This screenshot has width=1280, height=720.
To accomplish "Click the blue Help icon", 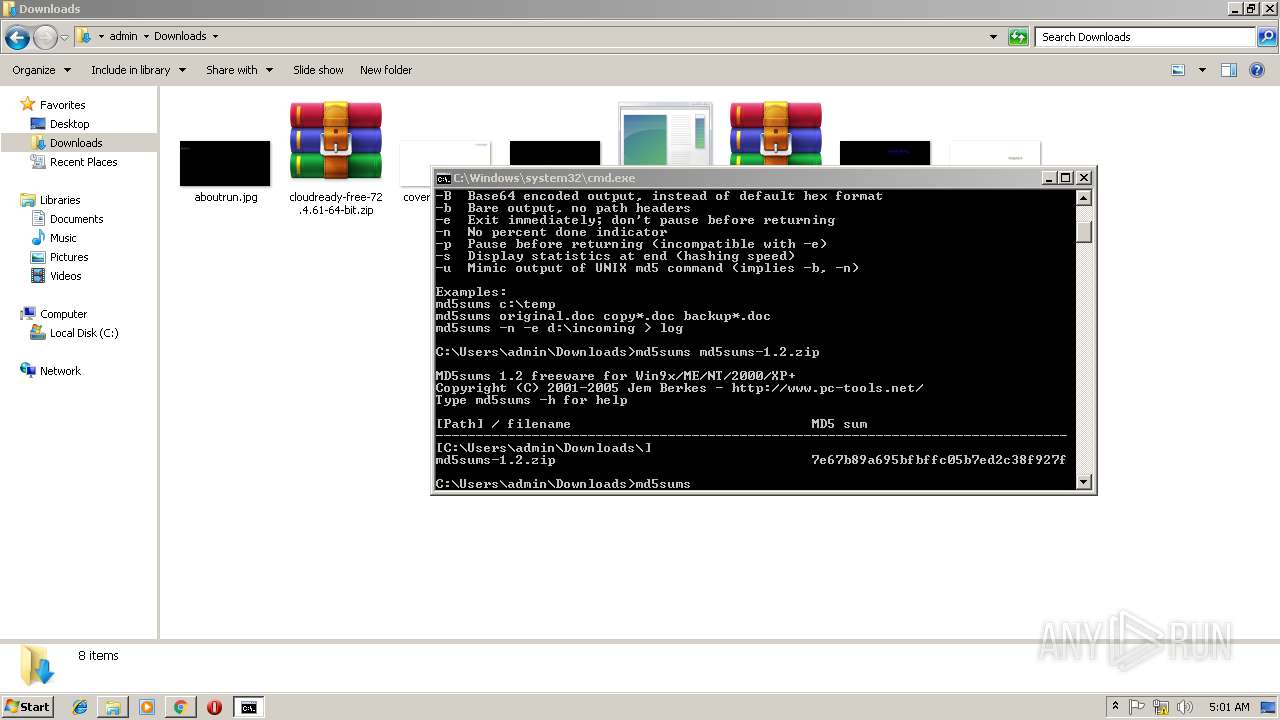I will [1258, 70].
